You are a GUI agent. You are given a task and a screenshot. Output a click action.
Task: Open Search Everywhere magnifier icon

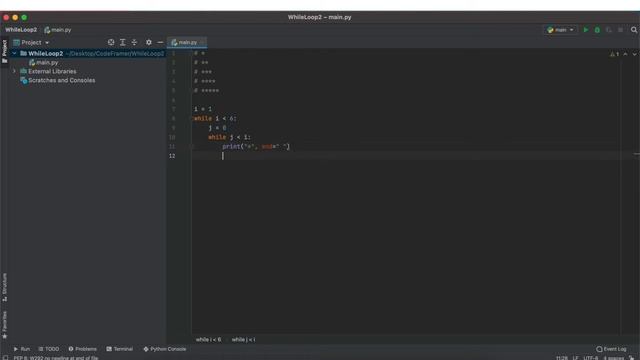point(634,30)
